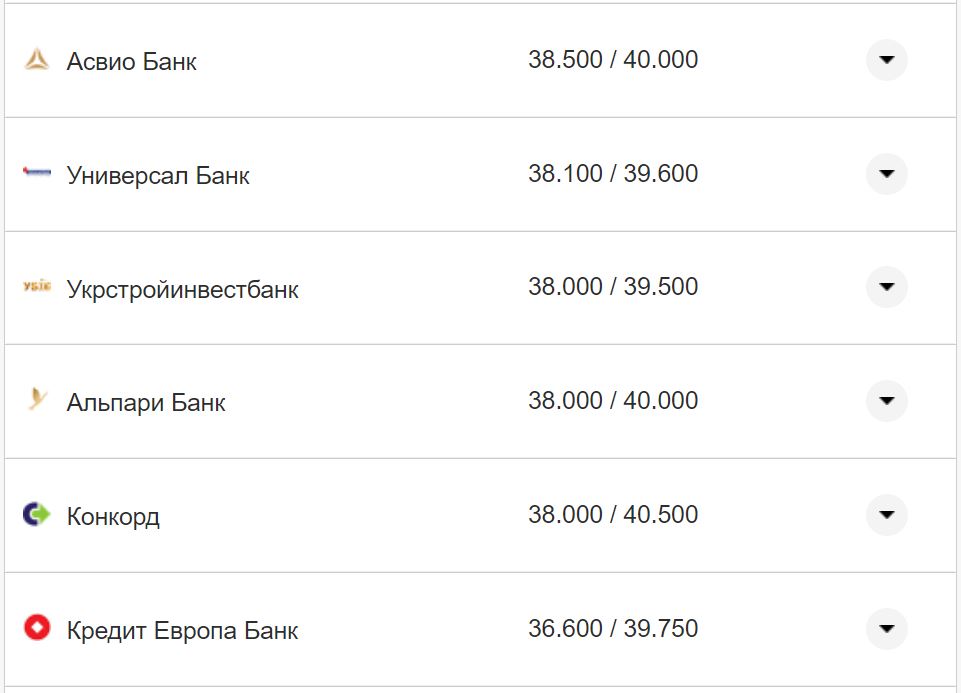Expand Кредит Европа Банк details
The image size is (961, 693).
pos(886,629)
